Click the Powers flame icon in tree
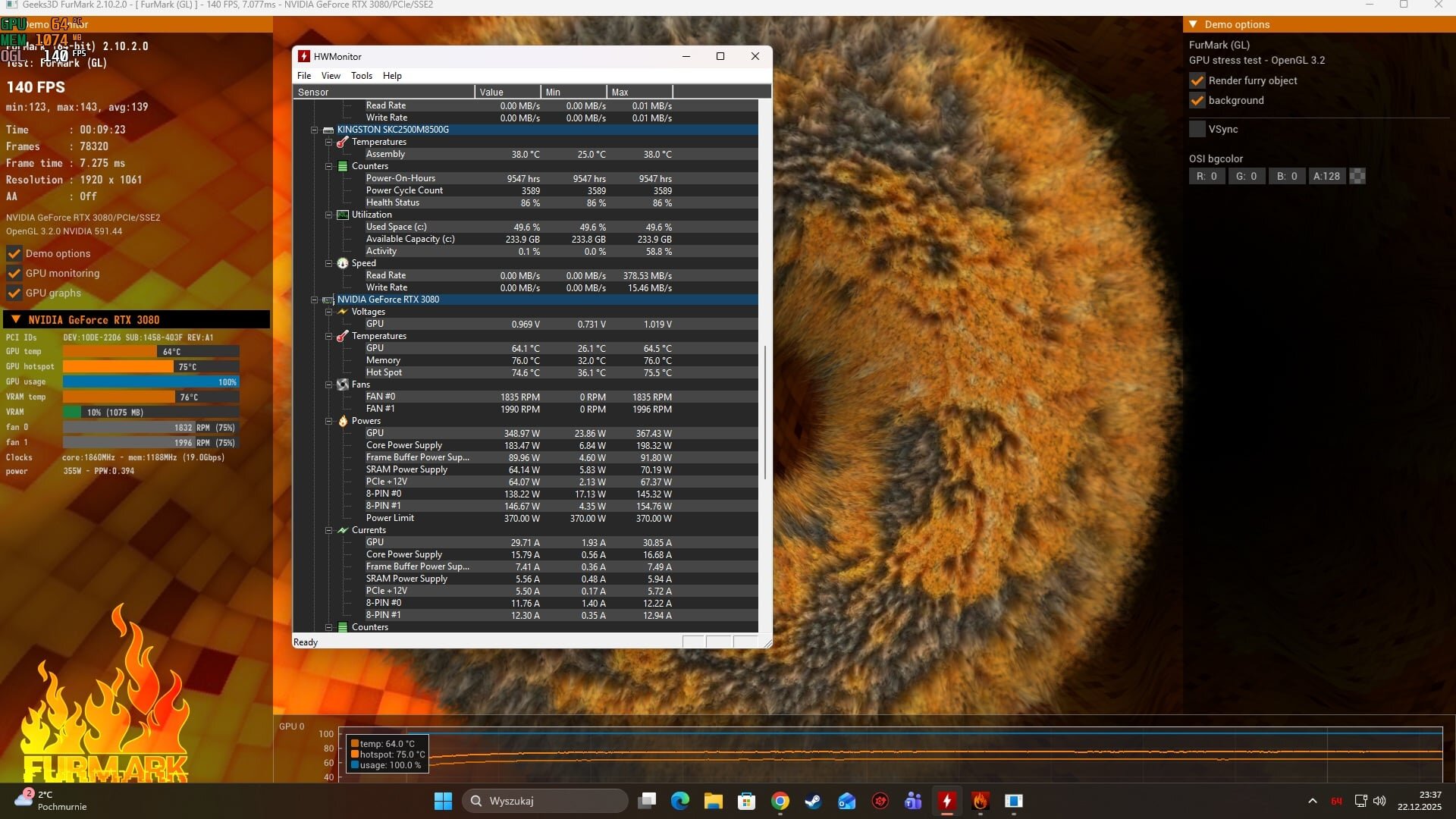Viewport: 1456px width, 819px height. 343,421
